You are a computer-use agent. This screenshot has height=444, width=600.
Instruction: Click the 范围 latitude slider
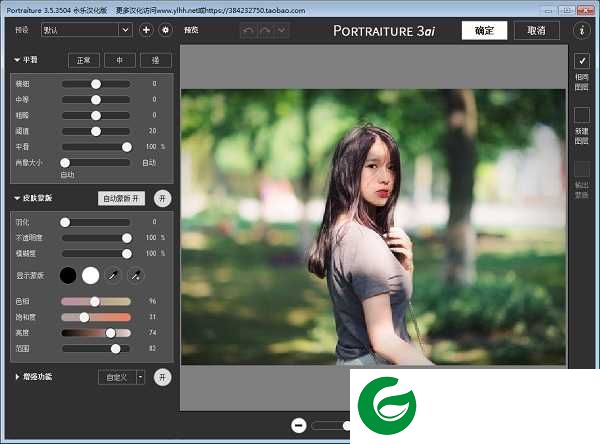pyautogui.click(x=96, y=349)
